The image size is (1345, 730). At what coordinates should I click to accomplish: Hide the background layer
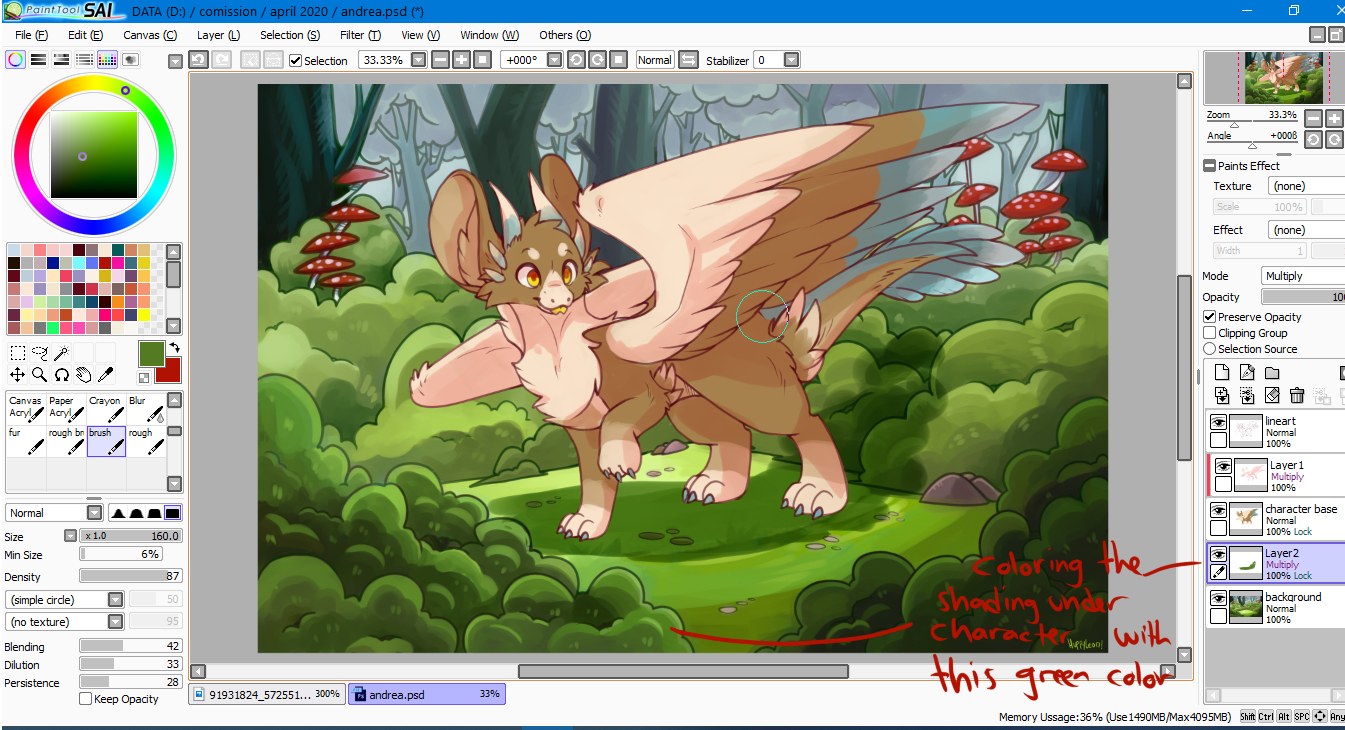1218,599
